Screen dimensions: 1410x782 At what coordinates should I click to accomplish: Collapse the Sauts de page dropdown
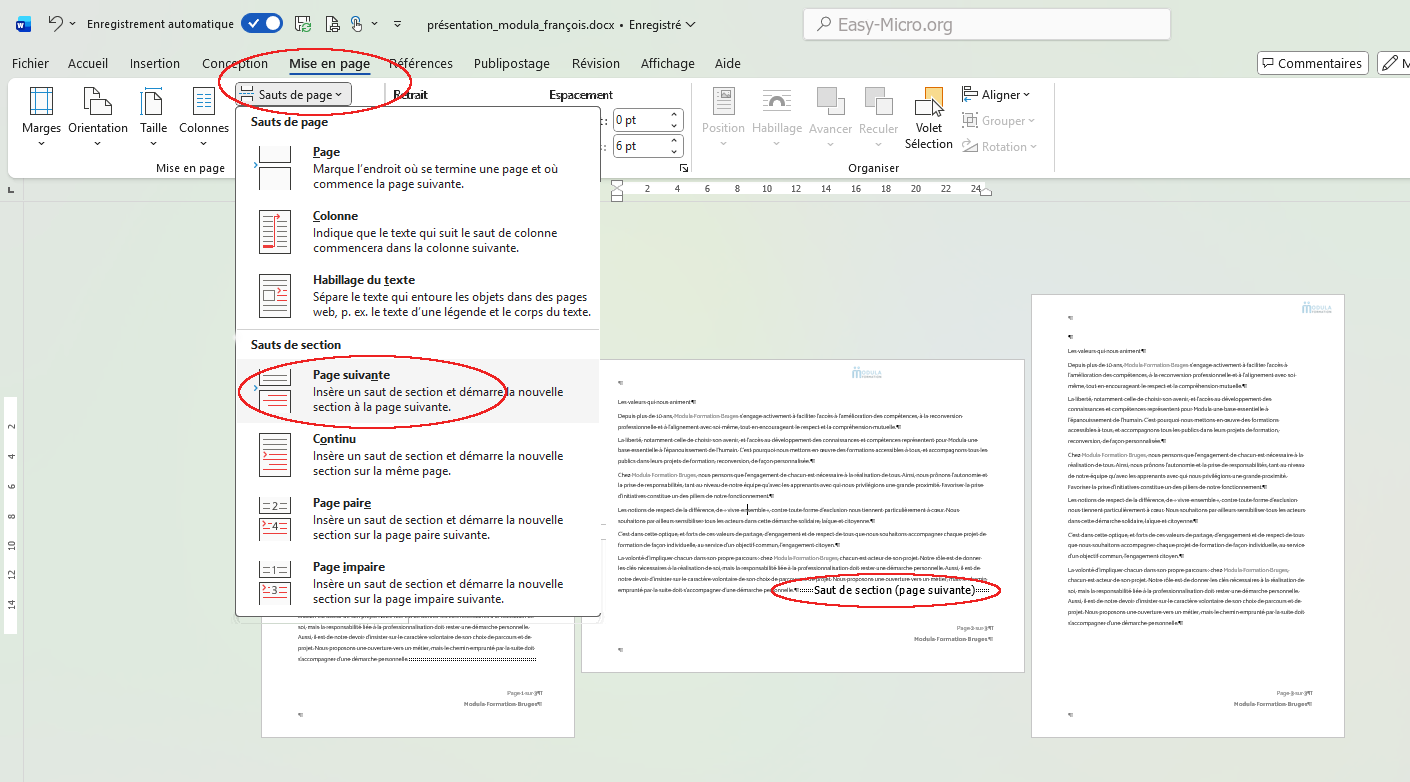coord(295,95)
